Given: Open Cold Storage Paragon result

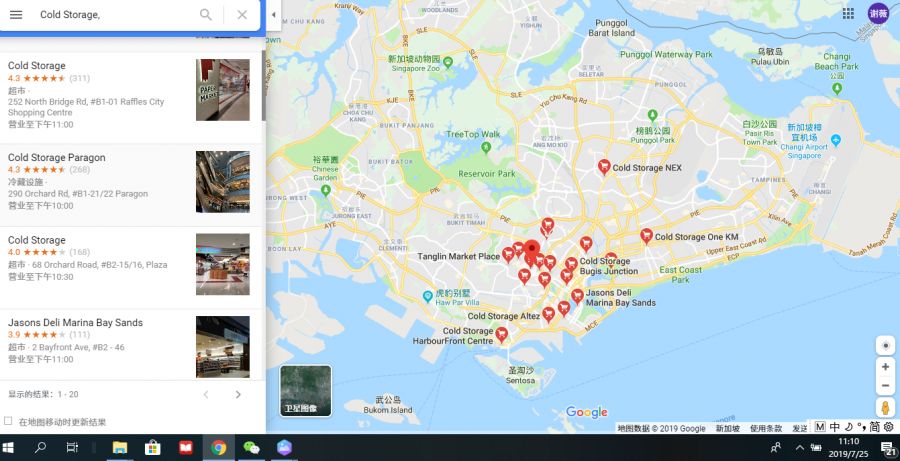Looking at the screenshot, I should pyautogui.click(x=131, y=182).
